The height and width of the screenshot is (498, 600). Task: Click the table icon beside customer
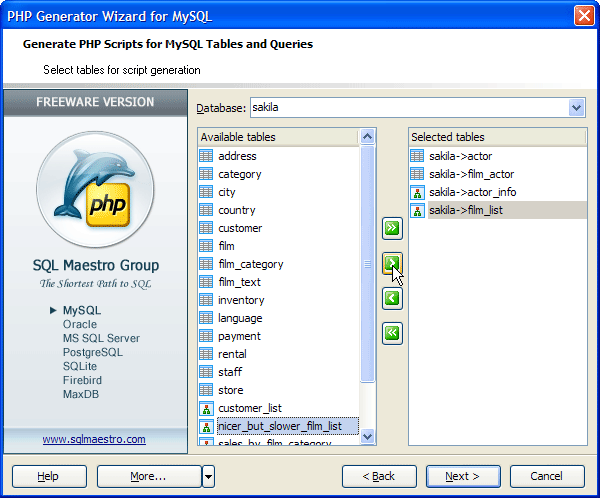[x=206, y=228]
